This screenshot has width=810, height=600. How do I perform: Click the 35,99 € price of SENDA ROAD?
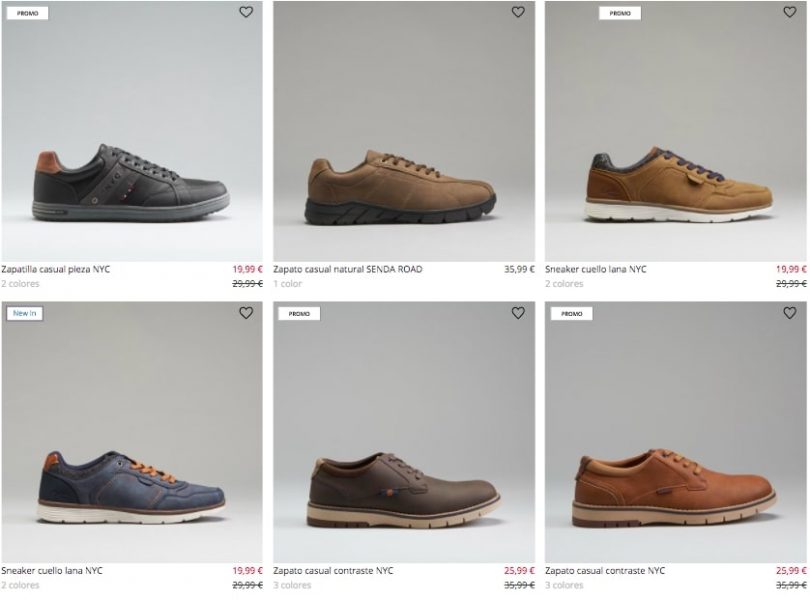point(519,269)
